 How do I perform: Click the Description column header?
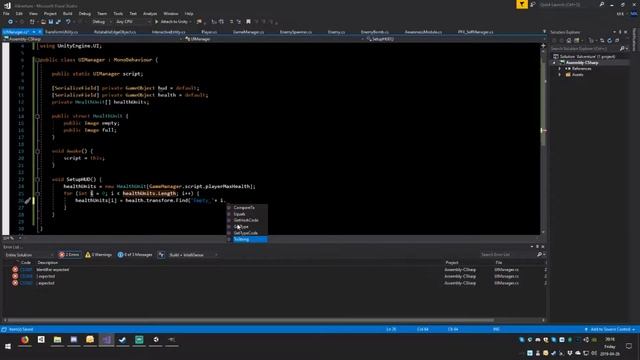click(x=47, y=263)
